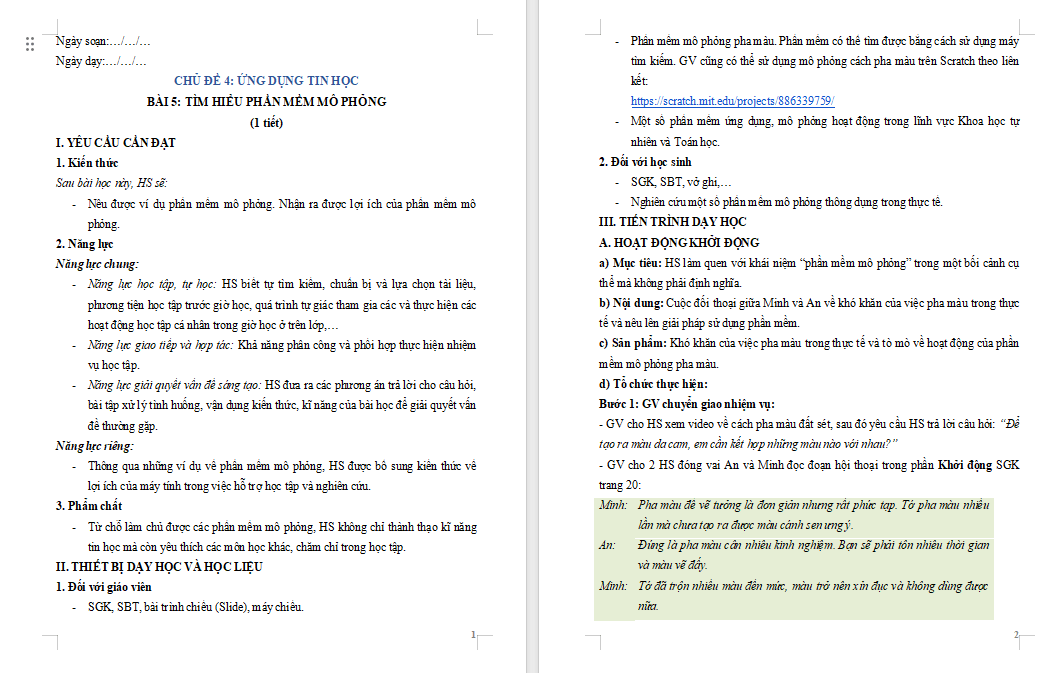Viewport: 1058px width, 673px height.
Task: Click the '(1 tiết)' text
Action: (x=266, y=122)
